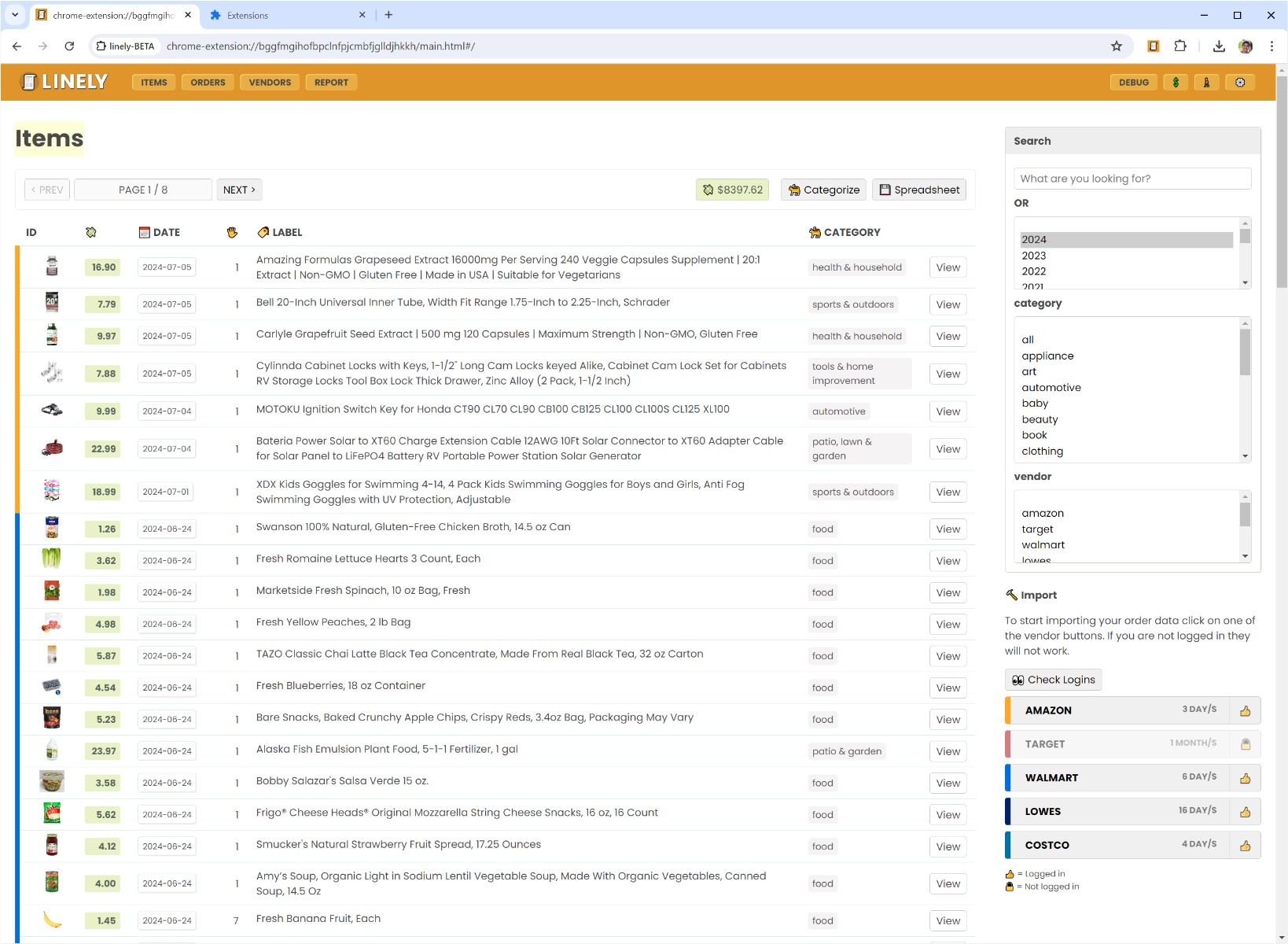Go to next page with NEXT button
The width and height of the screenshot is (1288, 944).
(239, 190)
